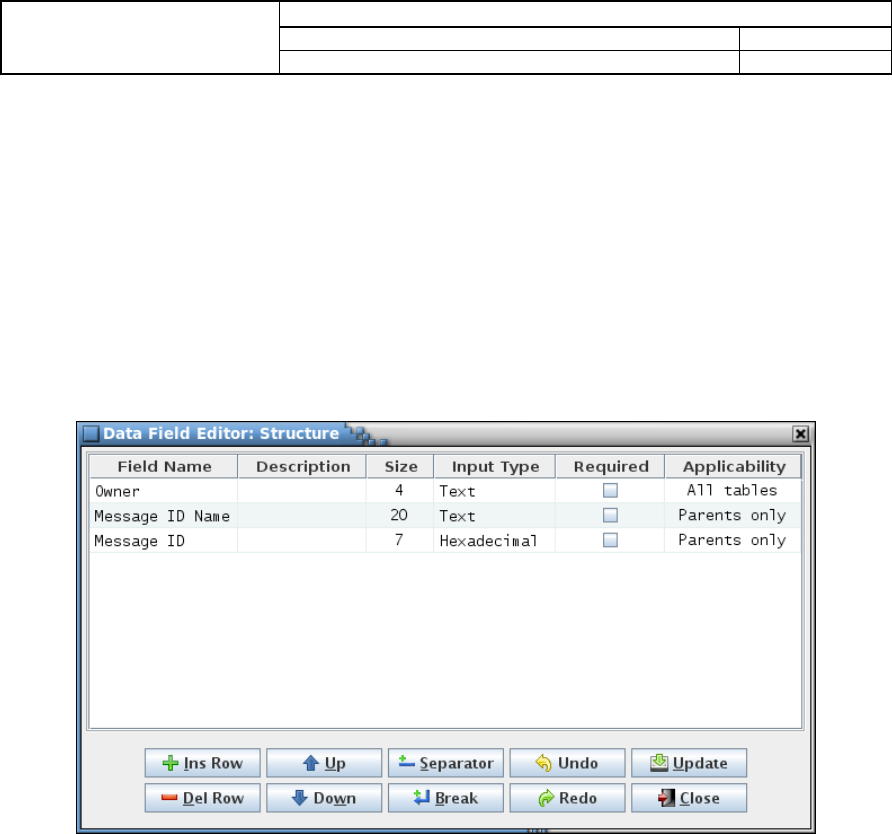The height and width of the screenshot is (834, 892).
Task: Toggle Required checkbox for Message ID row
Action: click(610, 540)
